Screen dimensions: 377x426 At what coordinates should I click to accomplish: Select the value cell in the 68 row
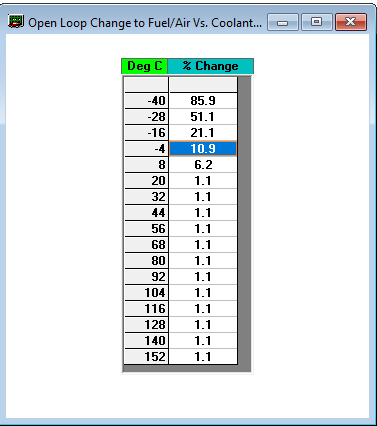click(x=203, y=245)
